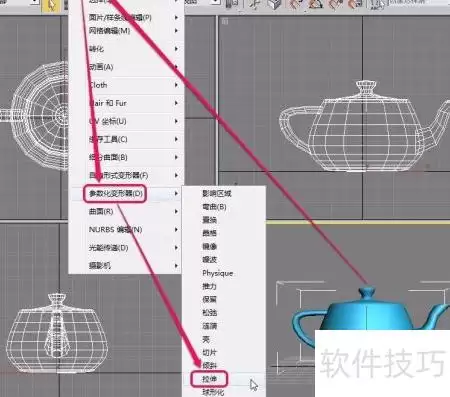Click the Angle Snap toggle in toolbar
The image size is (450, 397).
point(315,4)
